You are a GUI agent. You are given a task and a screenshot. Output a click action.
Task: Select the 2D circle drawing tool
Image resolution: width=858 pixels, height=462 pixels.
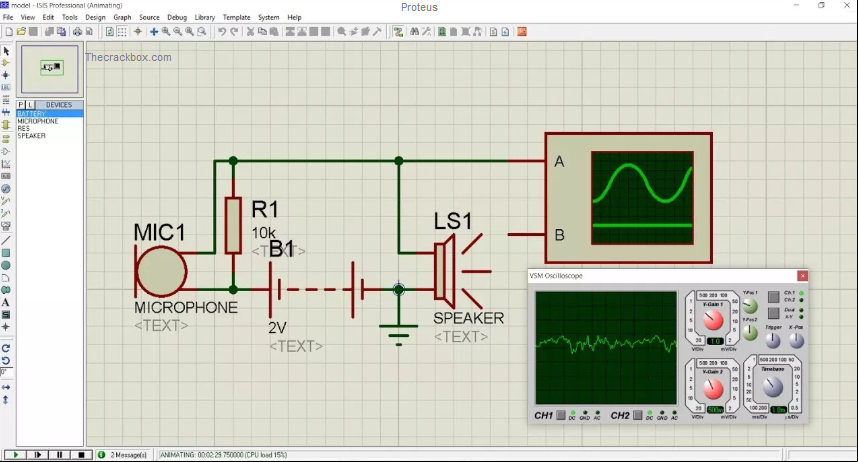coord(6,265)
